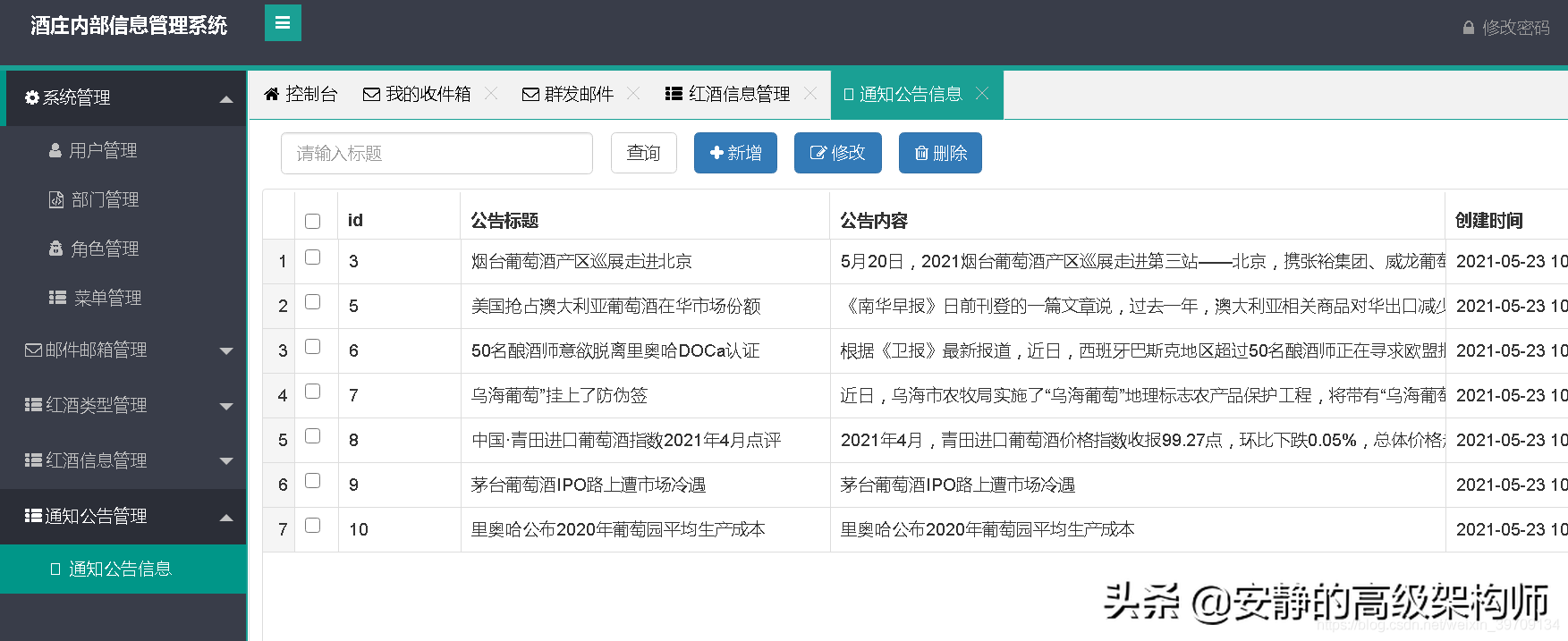The width and height of the screenshot is (1568, 641).
Task: Click the envelope icon on 群发邮件 tab
Action: (x=530, y=94)
